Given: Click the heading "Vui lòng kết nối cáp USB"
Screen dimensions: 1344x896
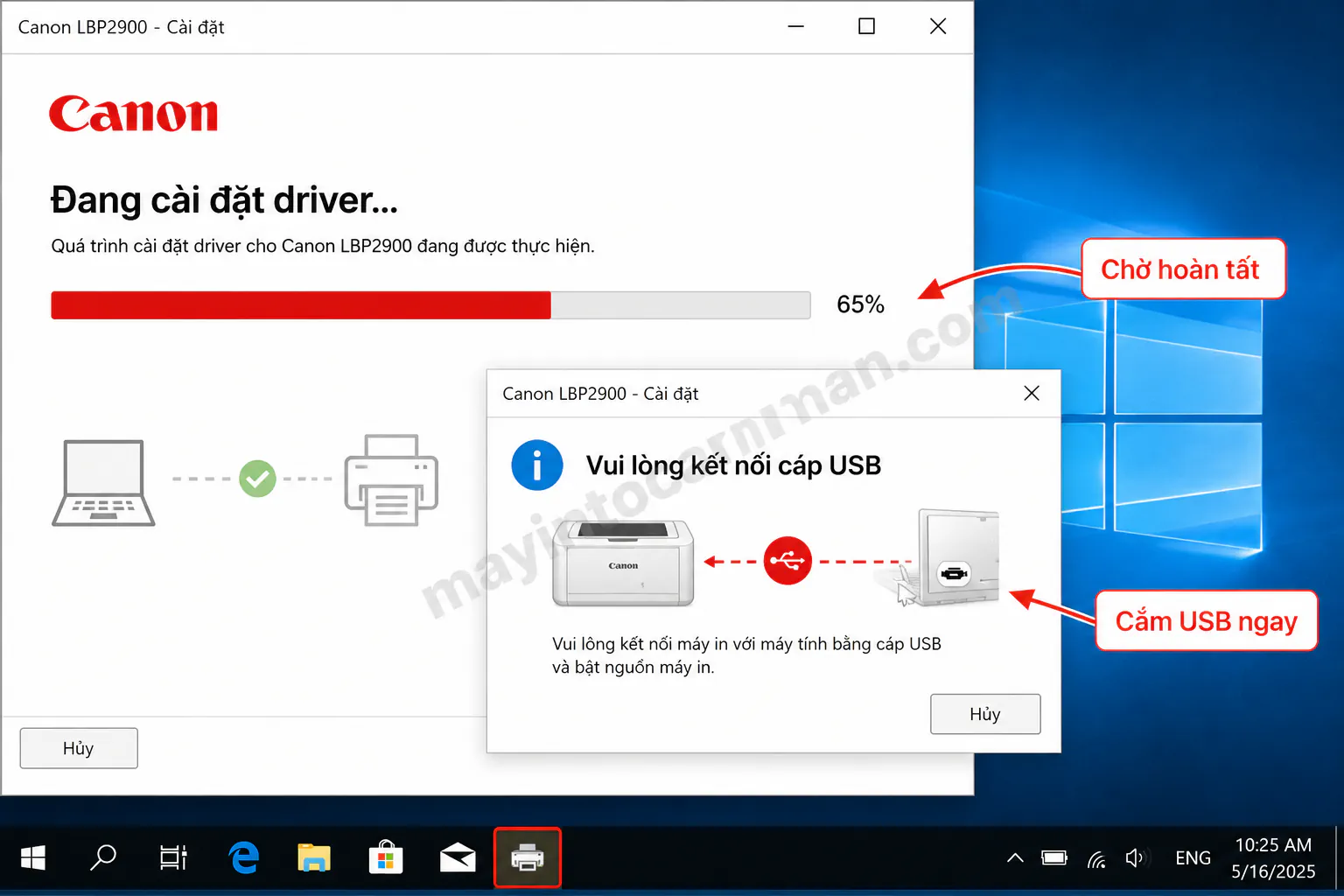Looking at the screenshot, I should pos(733,465).
